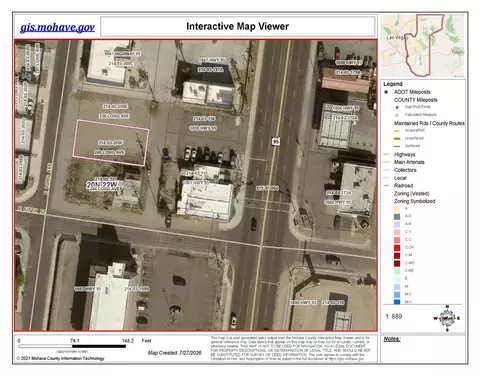This screenshot has height=376, width=480.
Task: Click the light green C-RE zoning swatch
Action: [397, 271]
